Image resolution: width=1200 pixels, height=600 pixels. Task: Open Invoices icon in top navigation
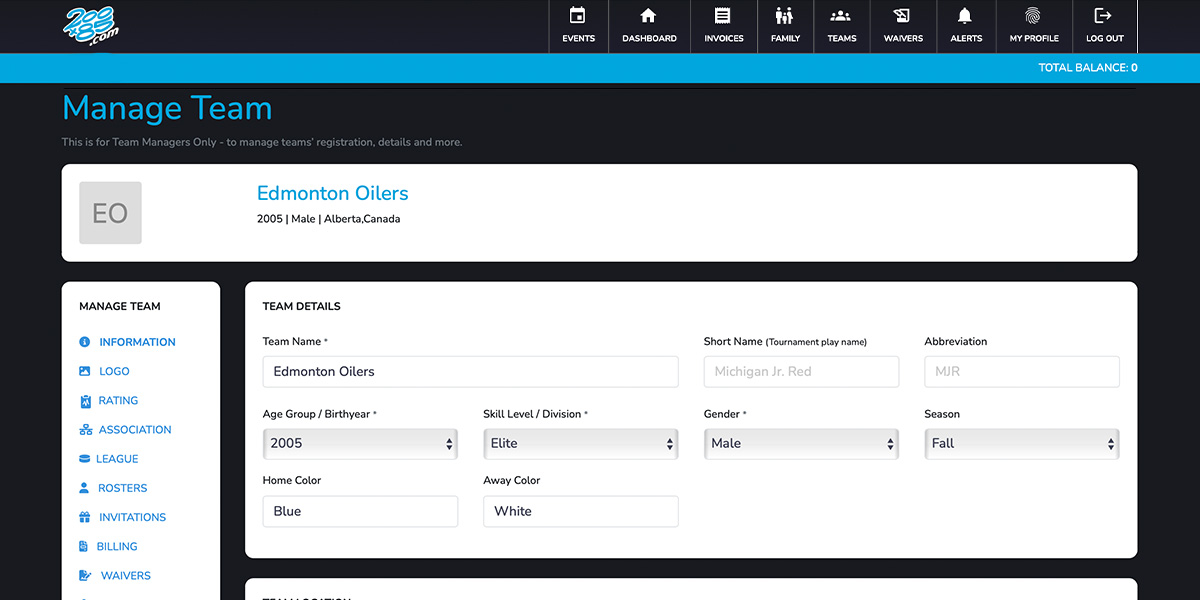(x=723, y=16)
